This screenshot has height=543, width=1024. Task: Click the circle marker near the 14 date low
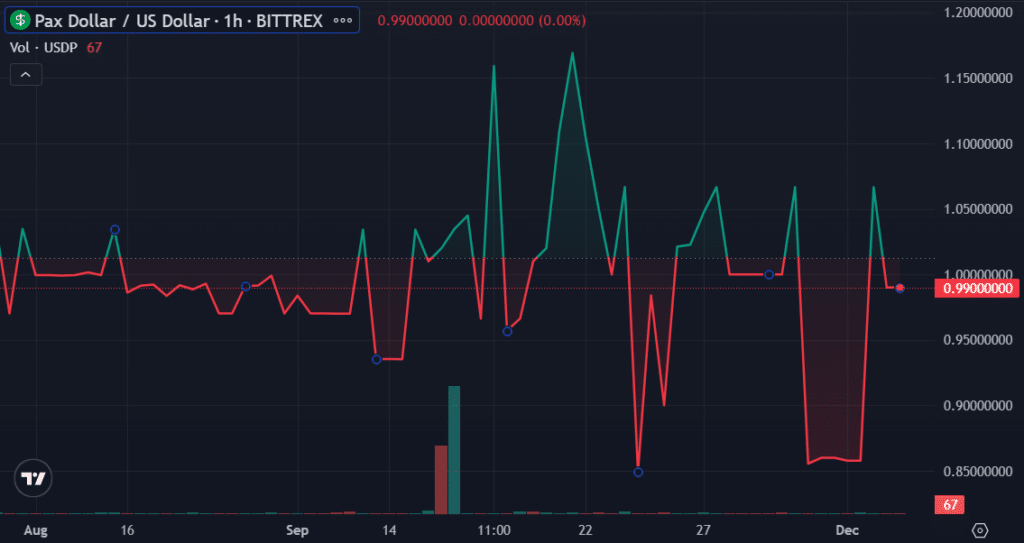(x=377, y=359)
